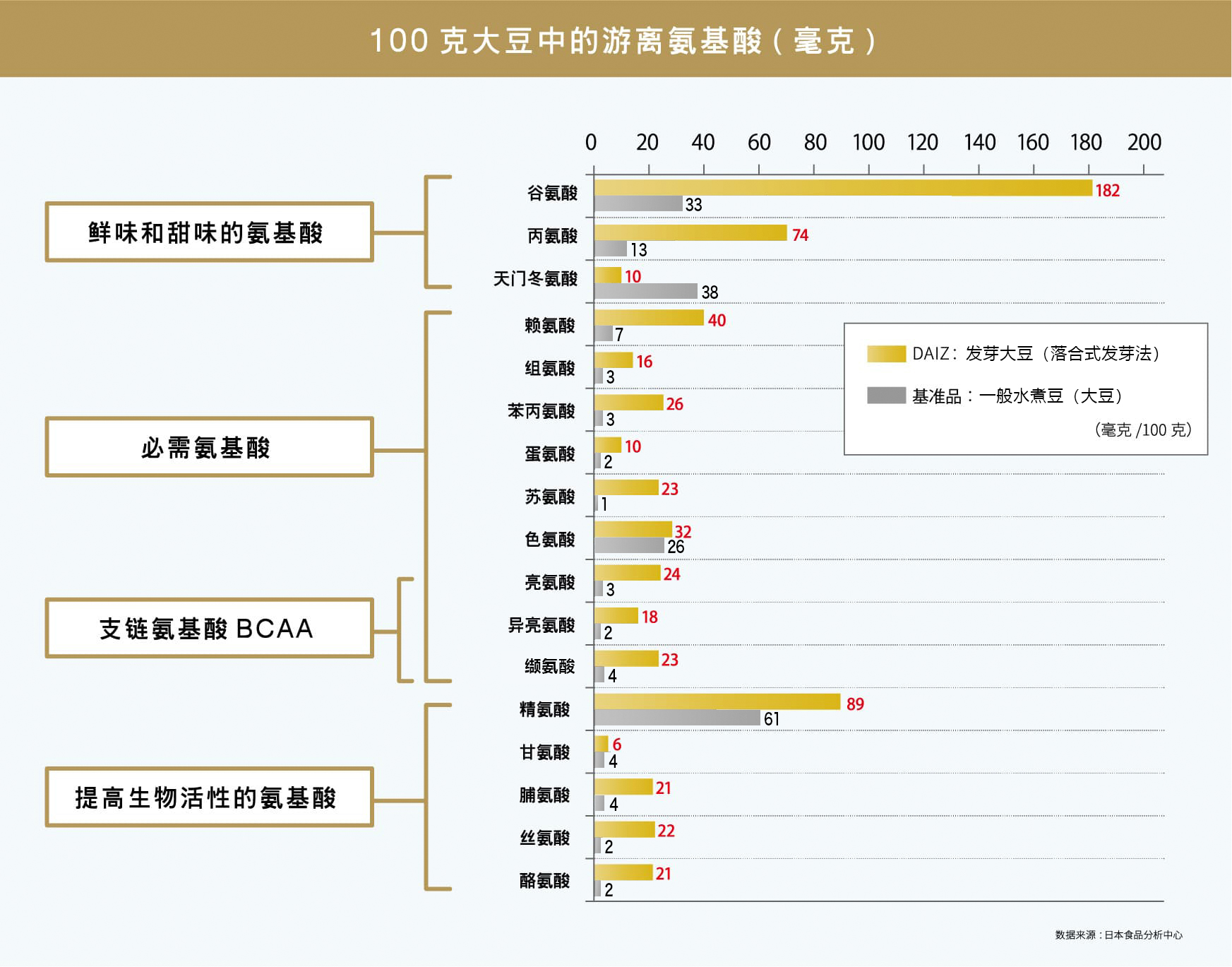Click the gray value 7 for 赖氨酸

(x=619, y=335)
